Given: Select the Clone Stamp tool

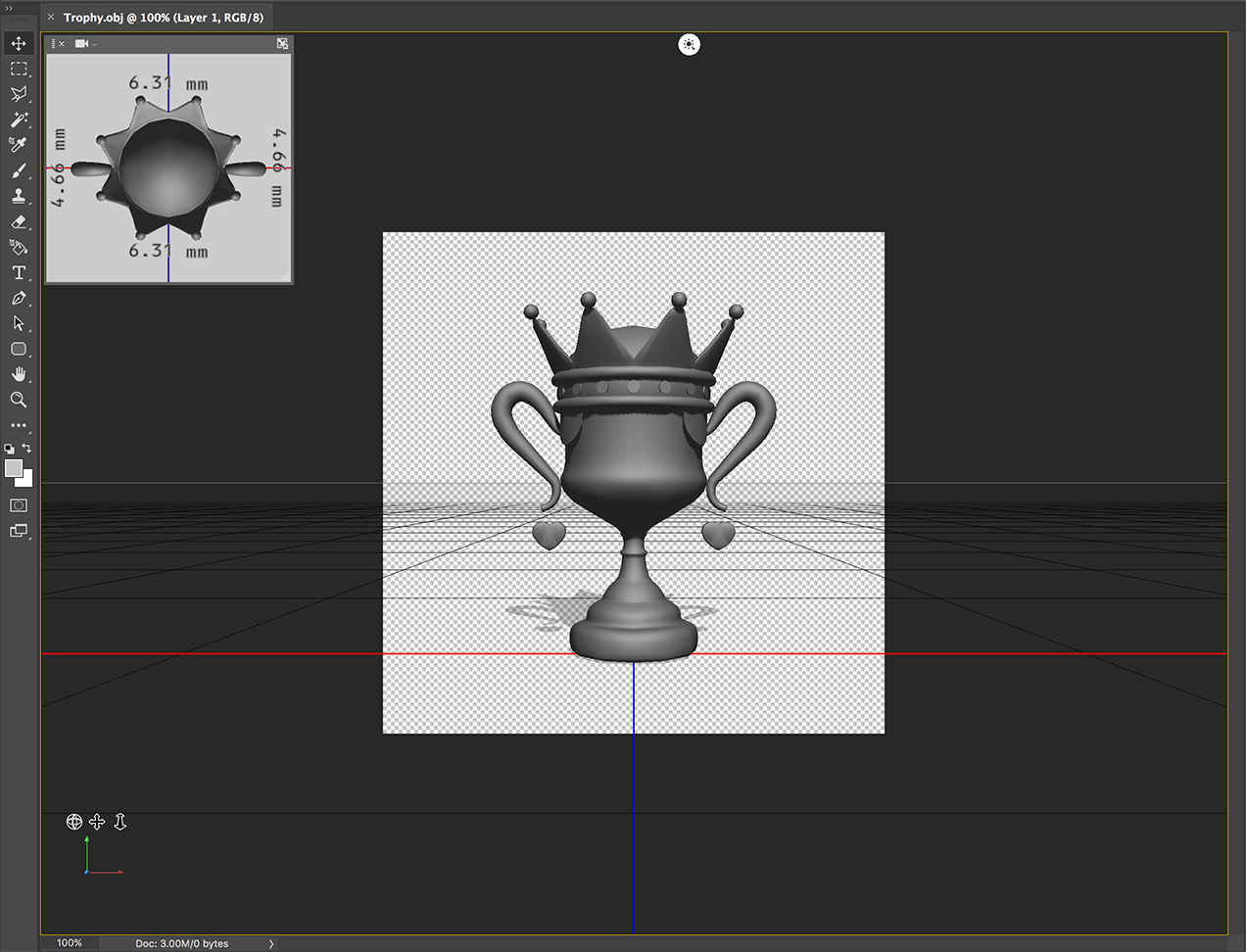Looking at the screenshot, I should tap(18, 195).
